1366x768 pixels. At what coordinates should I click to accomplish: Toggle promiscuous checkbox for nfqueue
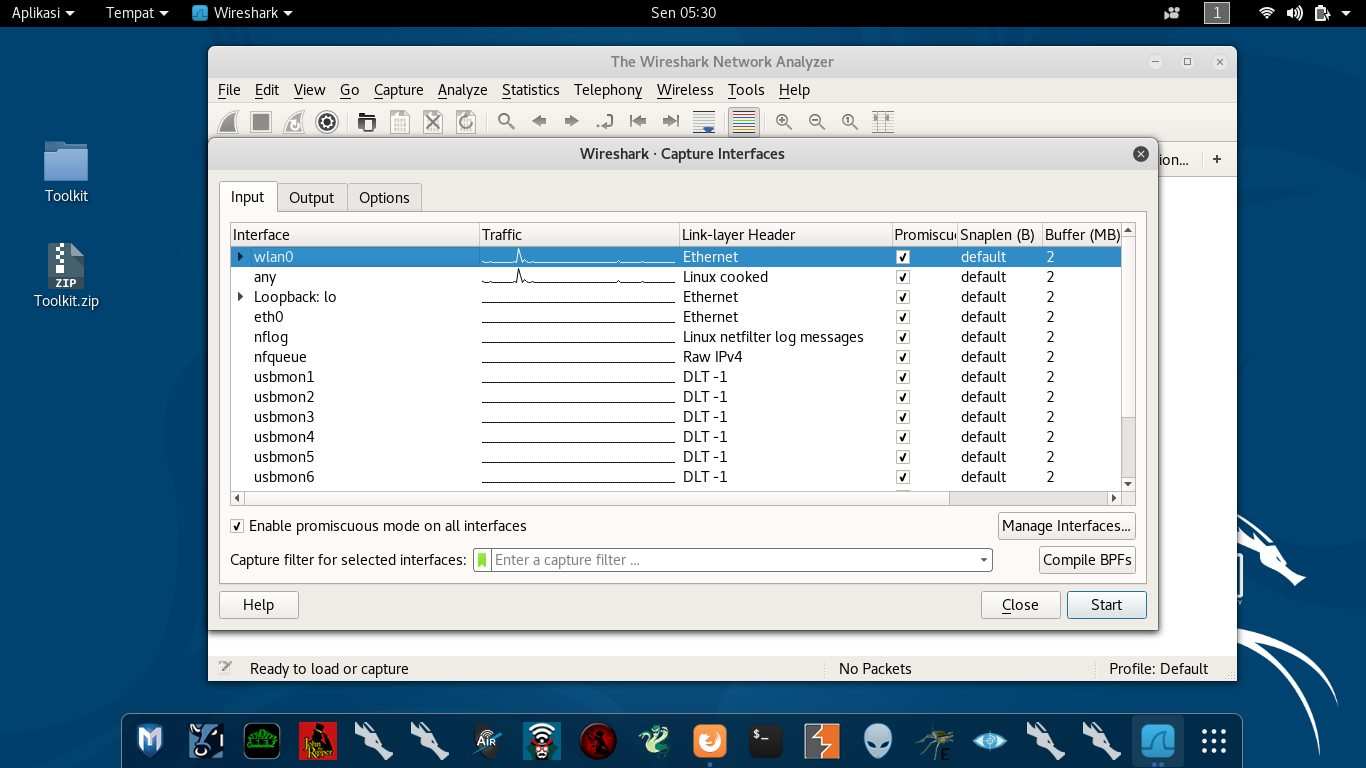point(903,357)
